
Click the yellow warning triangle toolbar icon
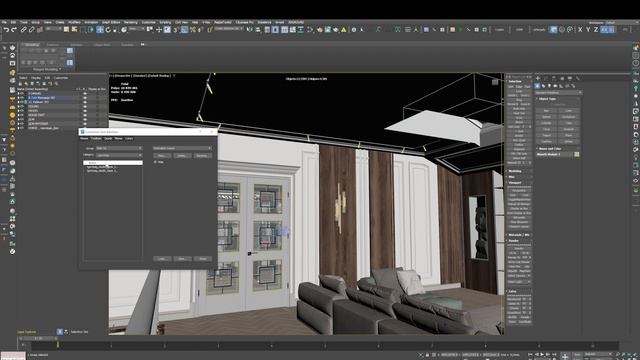[344, 29]
